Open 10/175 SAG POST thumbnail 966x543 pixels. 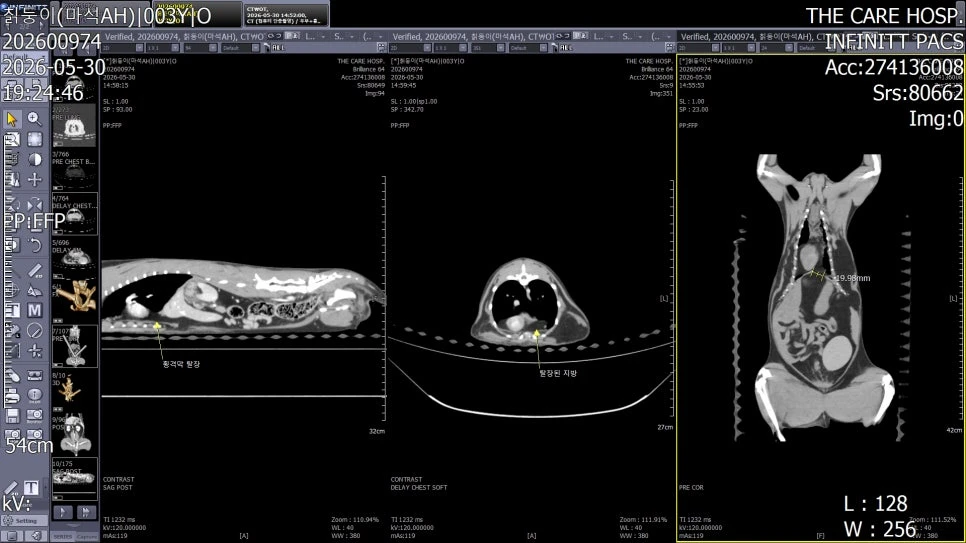[x=74, y=479]
